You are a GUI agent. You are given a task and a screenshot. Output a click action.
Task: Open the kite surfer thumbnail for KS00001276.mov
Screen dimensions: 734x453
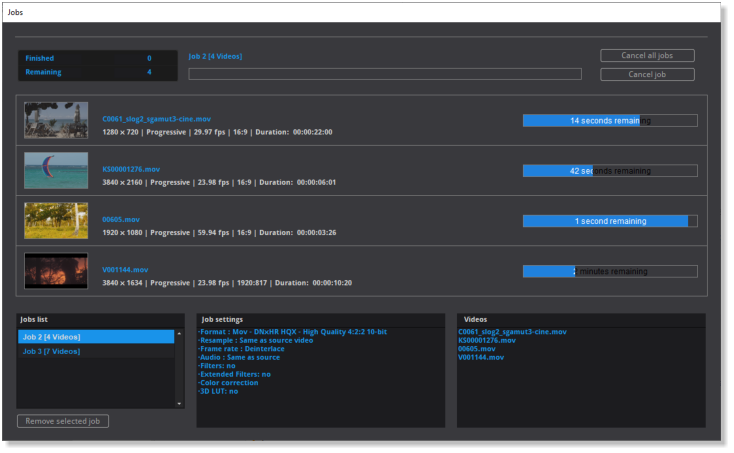point(56,170)
